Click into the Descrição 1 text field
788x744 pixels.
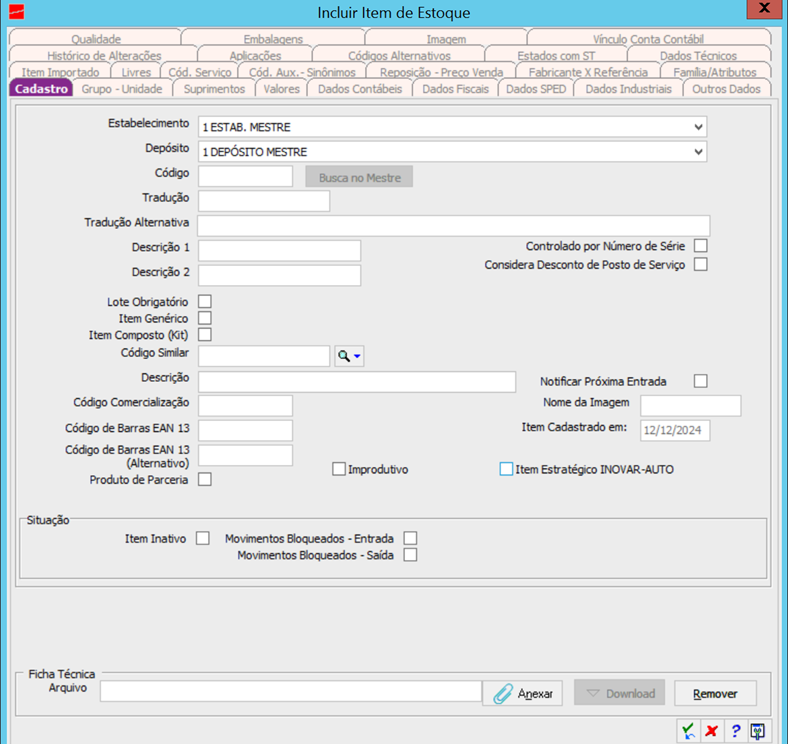(x=279, y=250)
